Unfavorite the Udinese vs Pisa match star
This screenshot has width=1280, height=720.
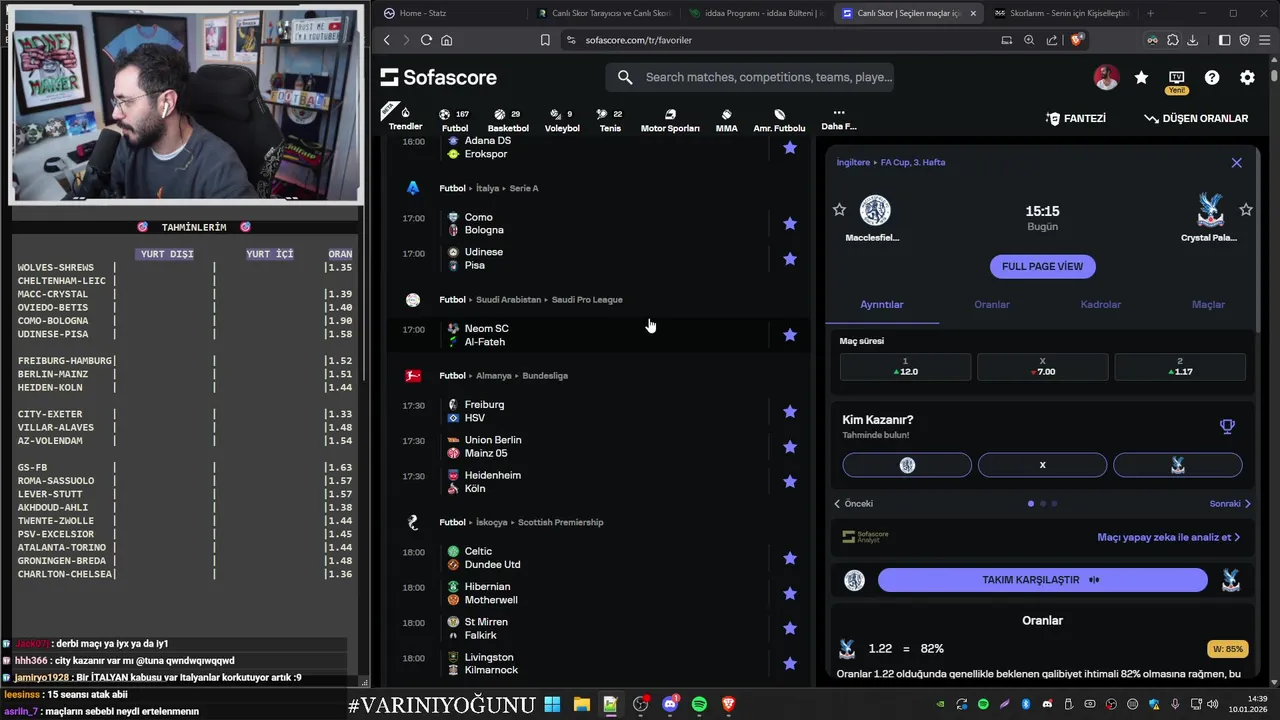tap(790, 258)
